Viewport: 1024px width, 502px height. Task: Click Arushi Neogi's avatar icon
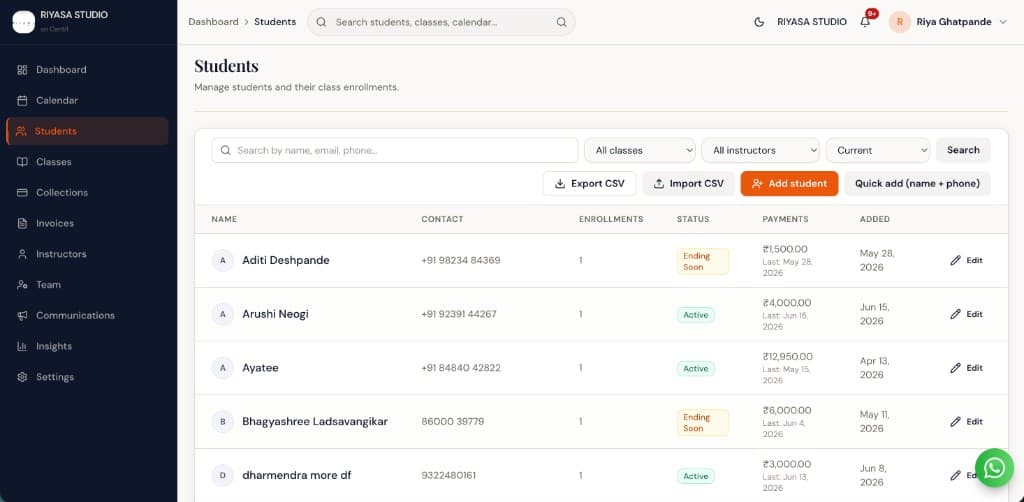coord(223,314)
